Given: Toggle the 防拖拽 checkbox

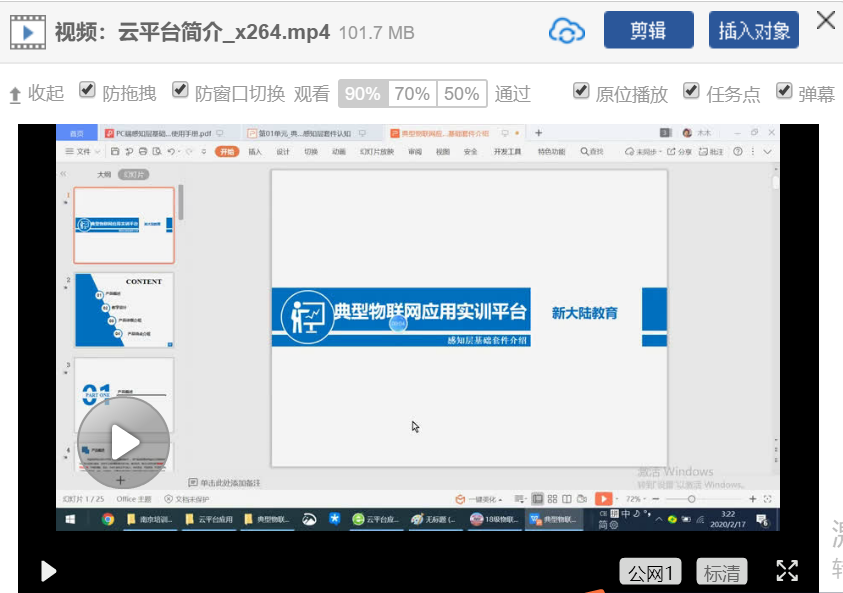Looking at the screenshot, I should click(x=88, y=91).
